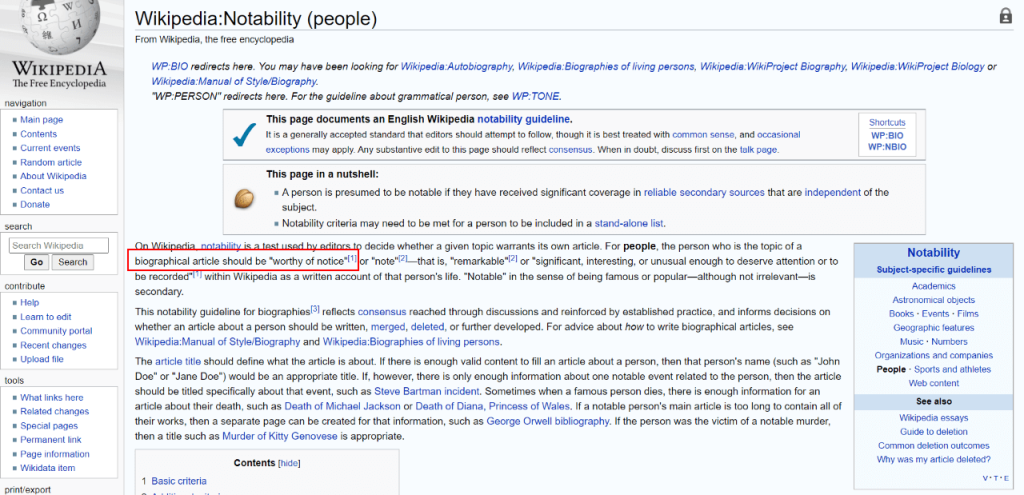
Task: Open Common deletion outcomes link
Action: pyautogui.click(x=933, y=445)
